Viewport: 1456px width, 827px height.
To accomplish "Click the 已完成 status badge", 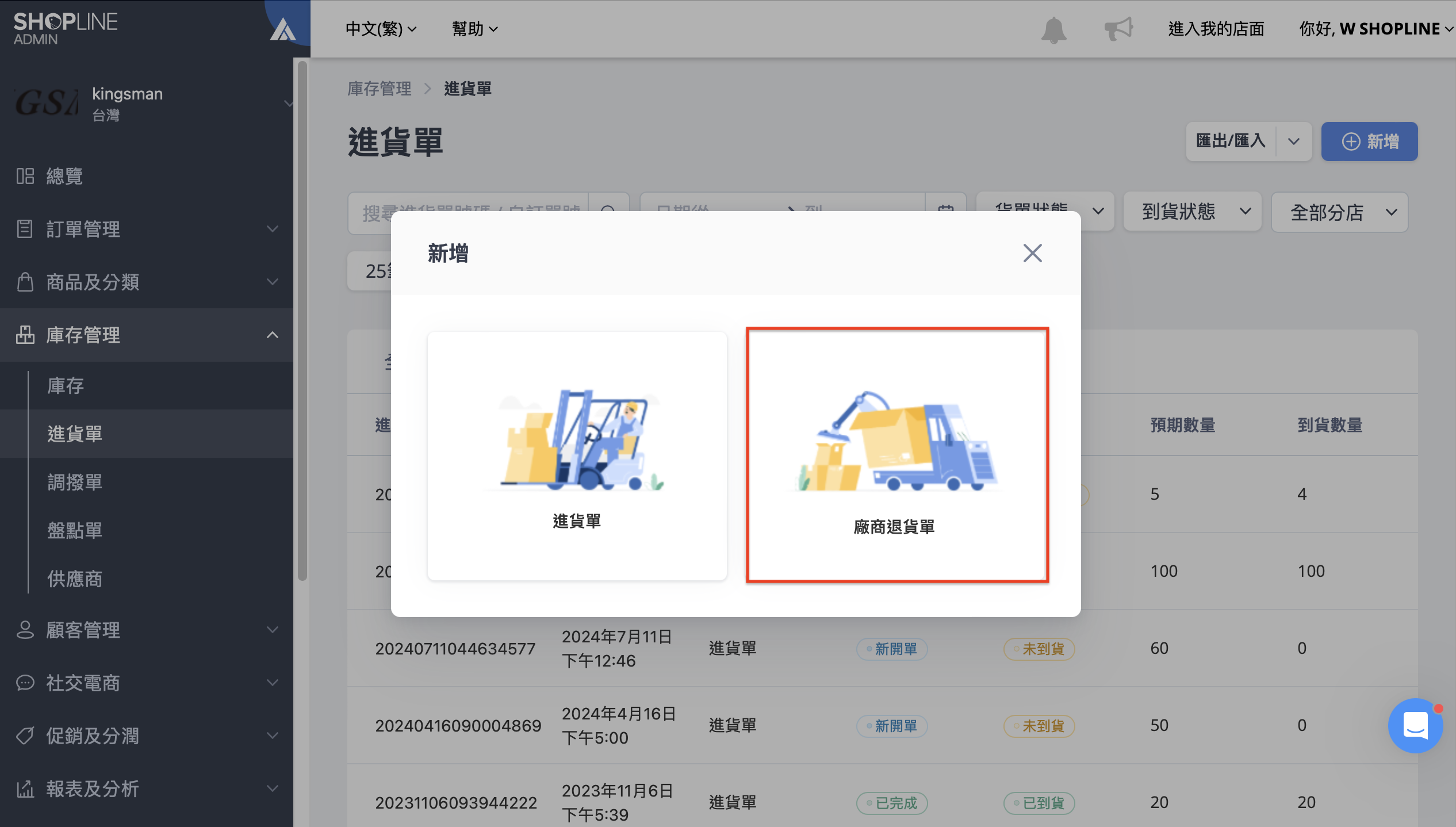I will tap(892, 803).
